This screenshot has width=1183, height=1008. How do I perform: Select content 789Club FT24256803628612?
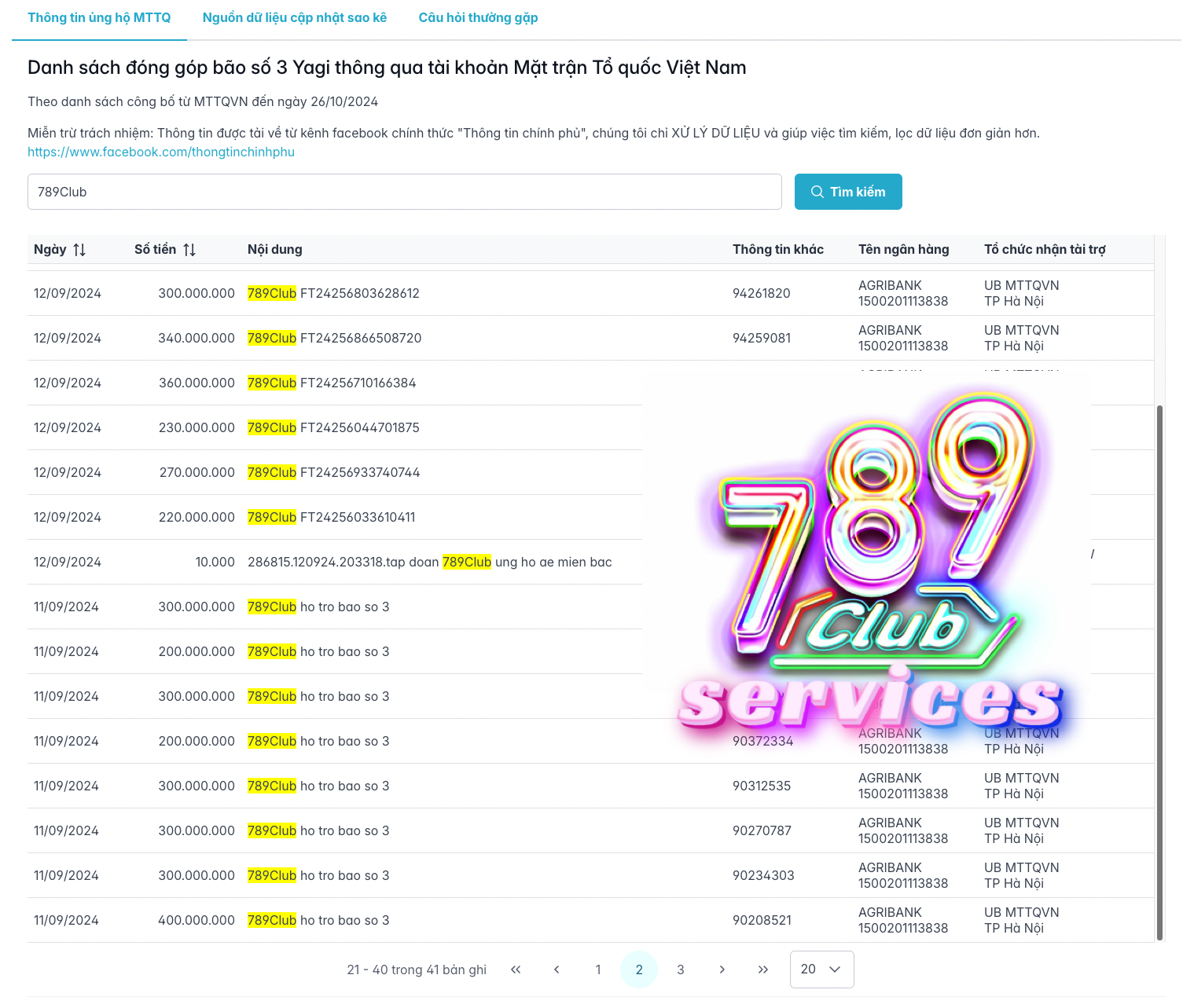coord(333,293)
